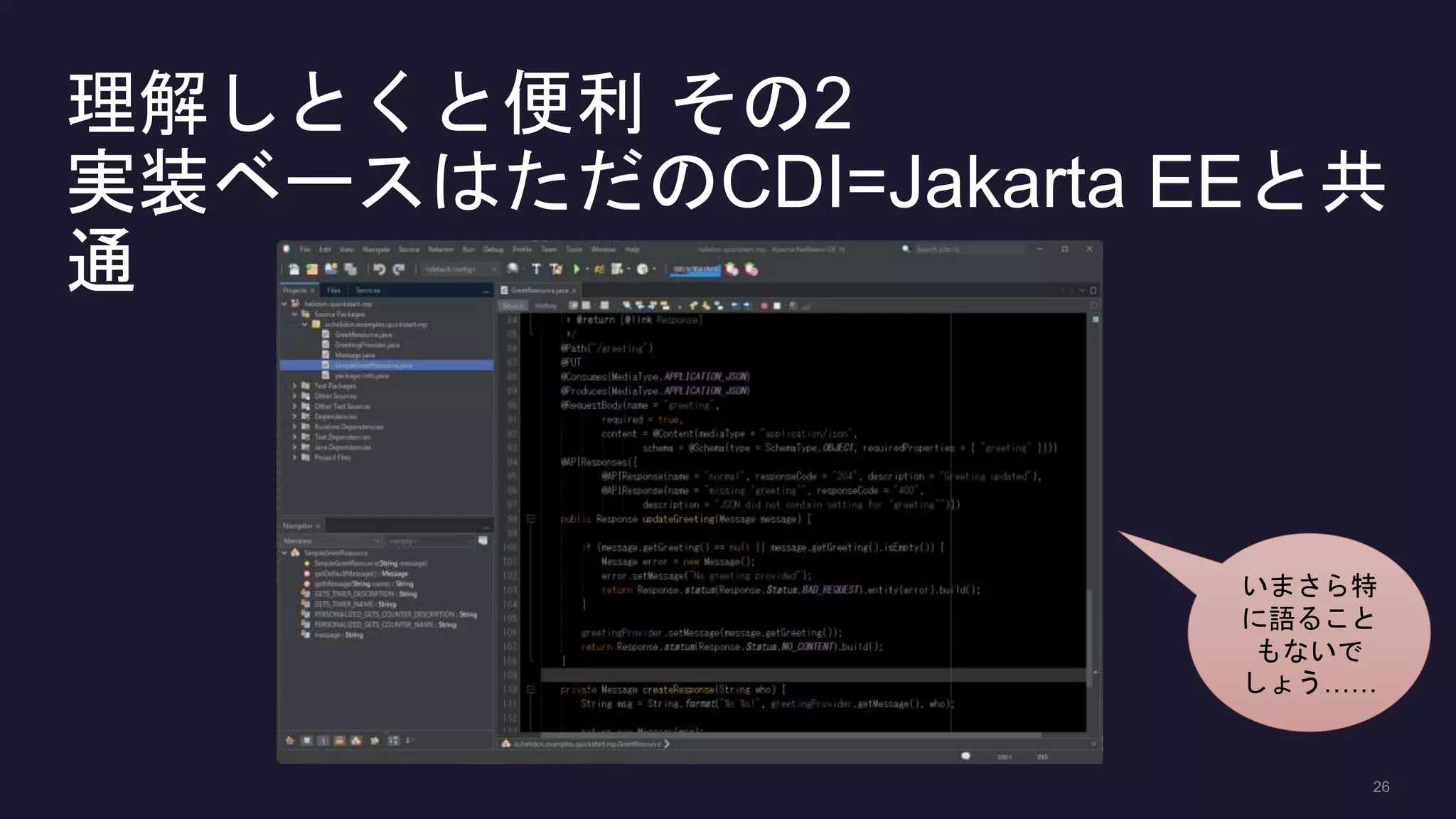
Task: Collapse the helidon-quickstart-mp project node
Action: click(285, 304)
